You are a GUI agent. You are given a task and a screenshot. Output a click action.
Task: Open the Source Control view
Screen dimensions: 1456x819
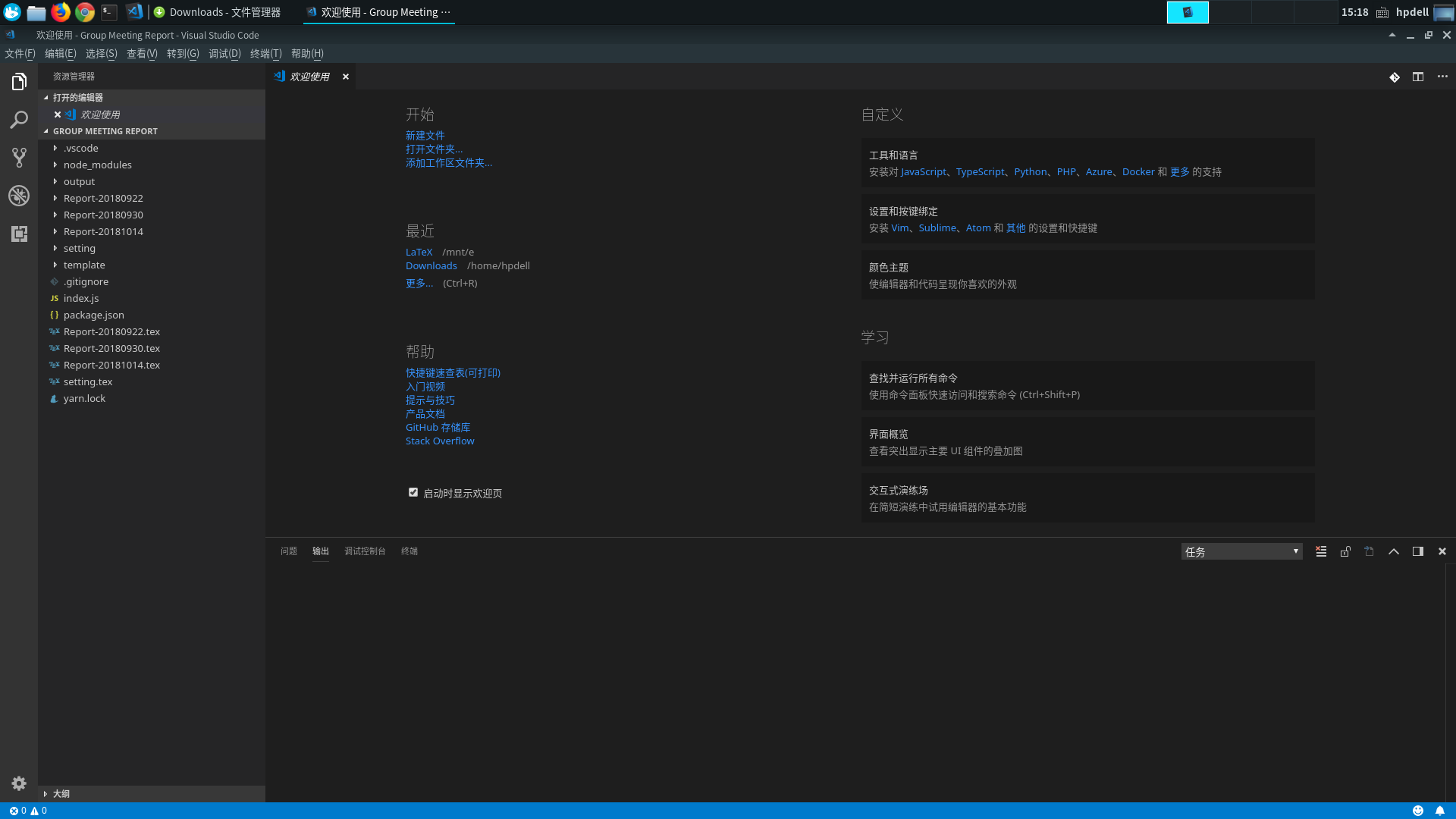19,158
